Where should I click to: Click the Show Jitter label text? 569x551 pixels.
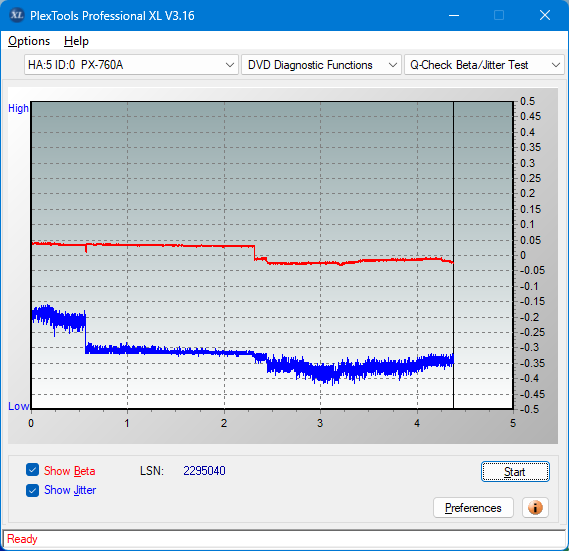(x=70, y=490)
